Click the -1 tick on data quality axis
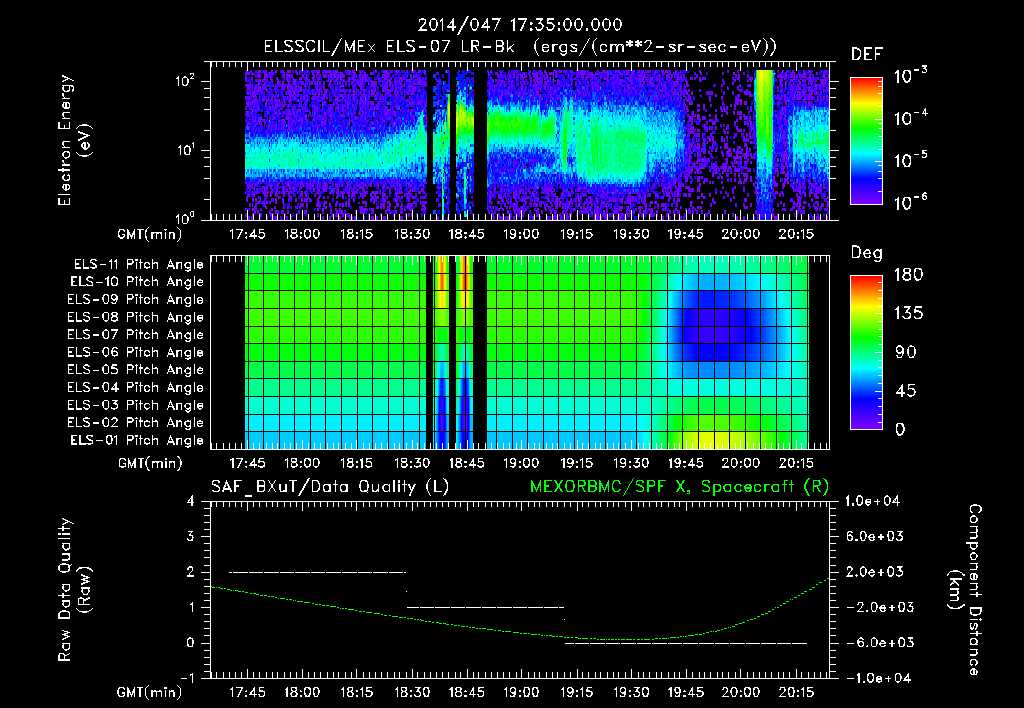Screen dimensions: 1024x708 point(187,678)
